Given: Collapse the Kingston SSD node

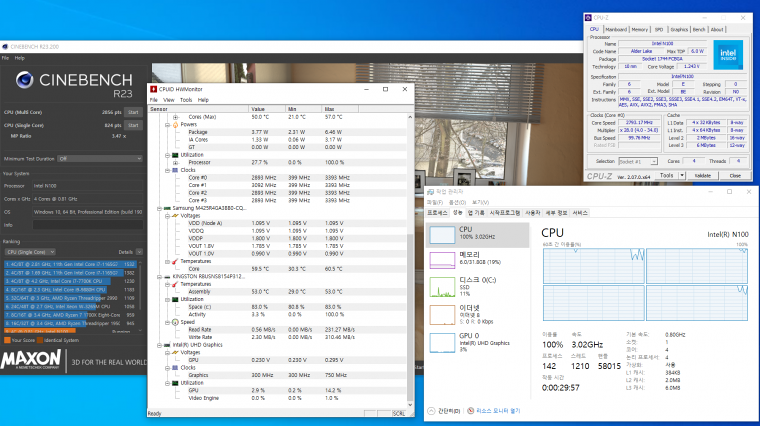Looking at the screenshot, I should pyautogui.click(x=159, y=277).
